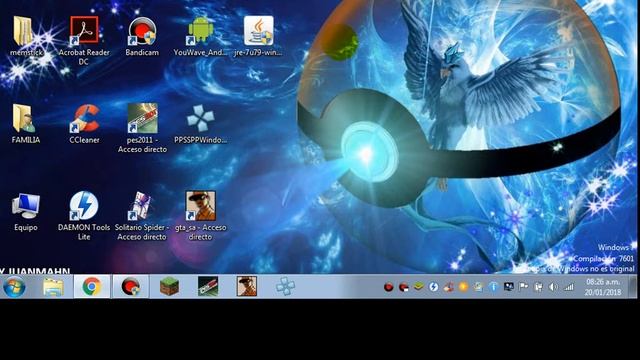
Task: Select the gta_sa Acceso directo icon
Action: (200, 216)
